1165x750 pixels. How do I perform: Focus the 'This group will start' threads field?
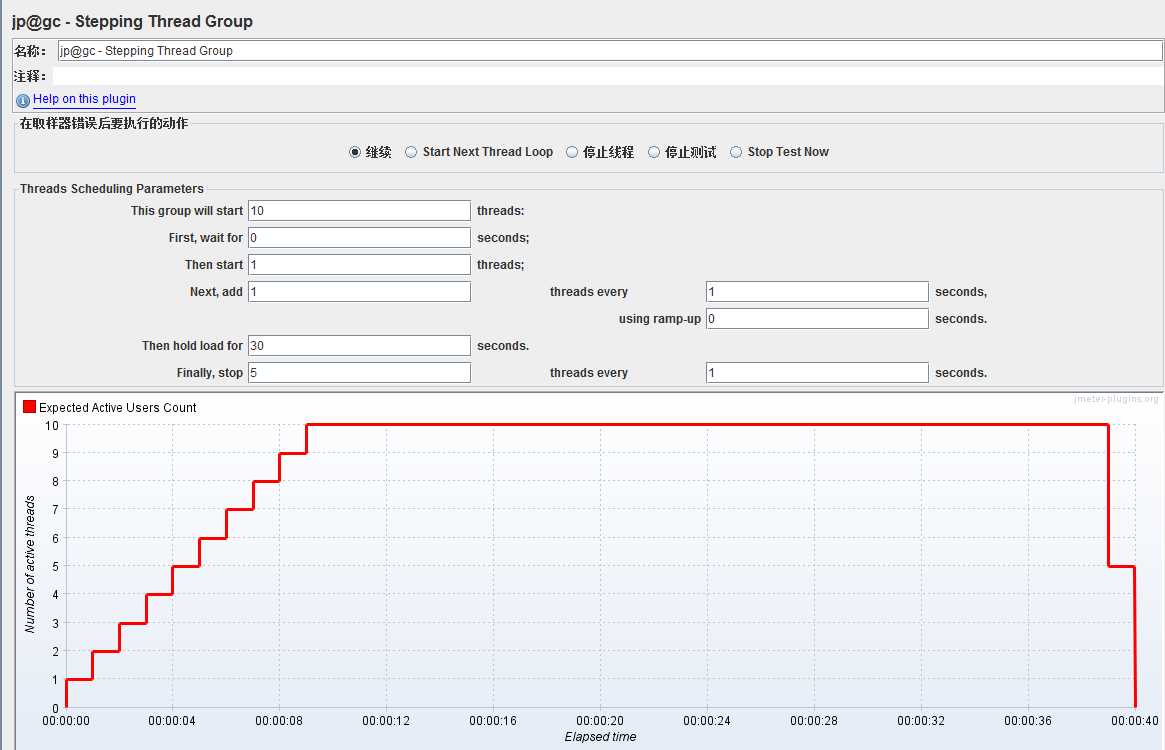coord(360,210)
